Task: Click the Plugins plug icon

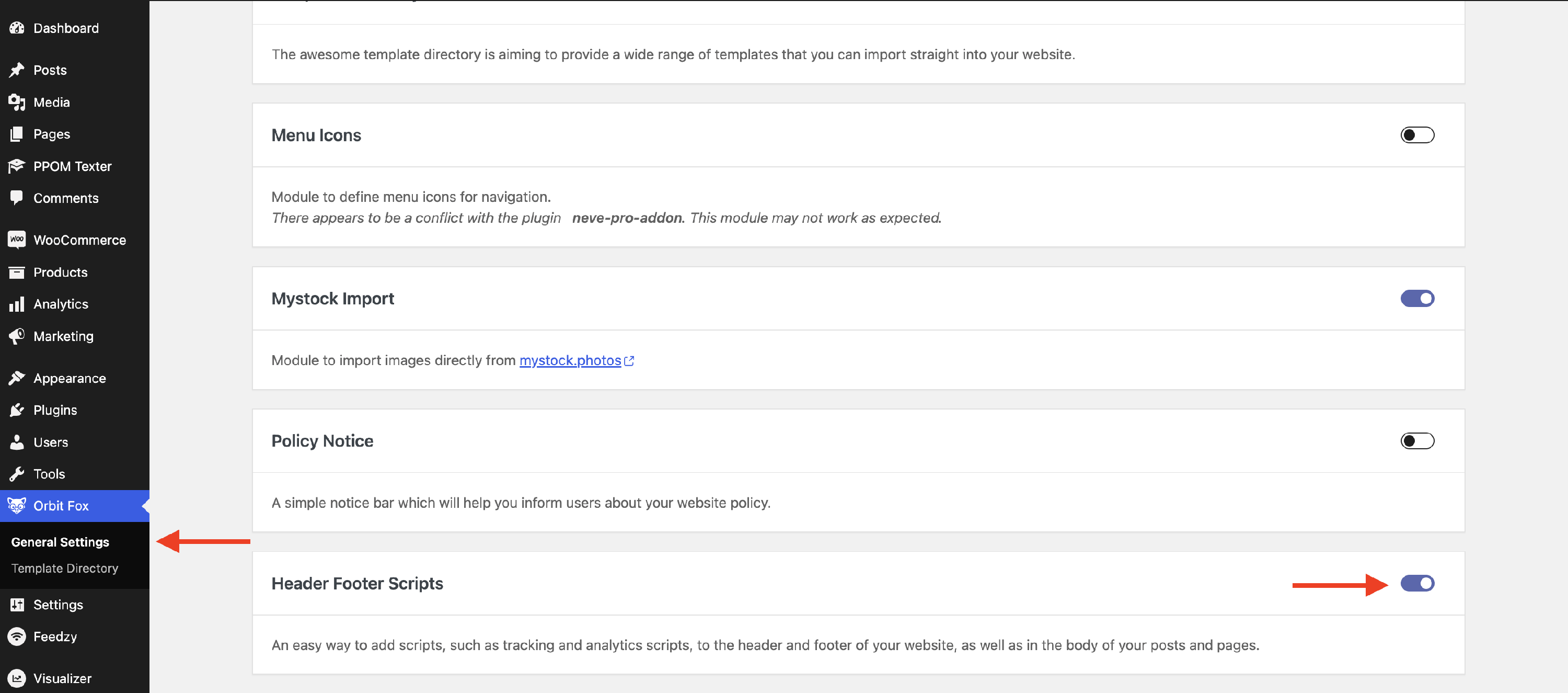Action: click(17, 410)
